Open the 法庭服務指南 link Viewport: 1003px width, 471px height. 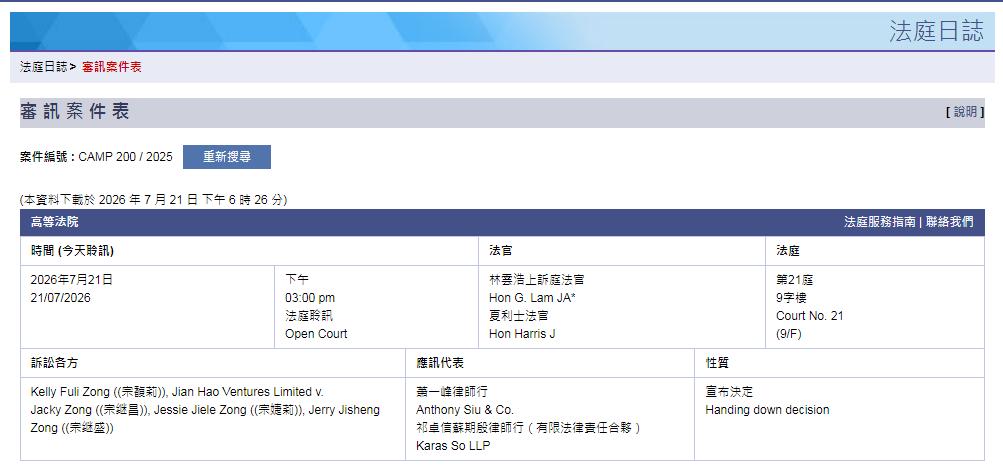coord(880,222)
